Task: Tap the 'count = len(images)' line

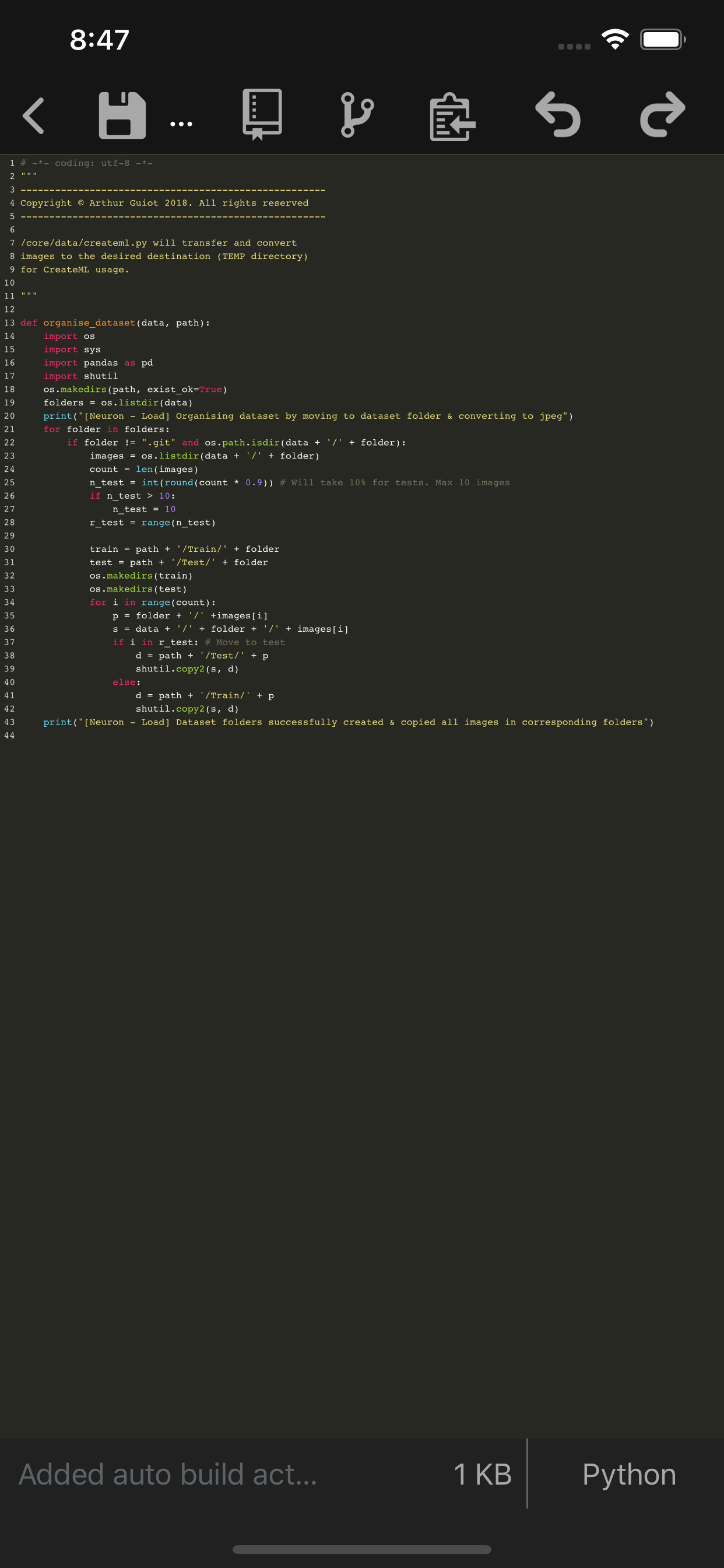Action: [x=144, y=470]
